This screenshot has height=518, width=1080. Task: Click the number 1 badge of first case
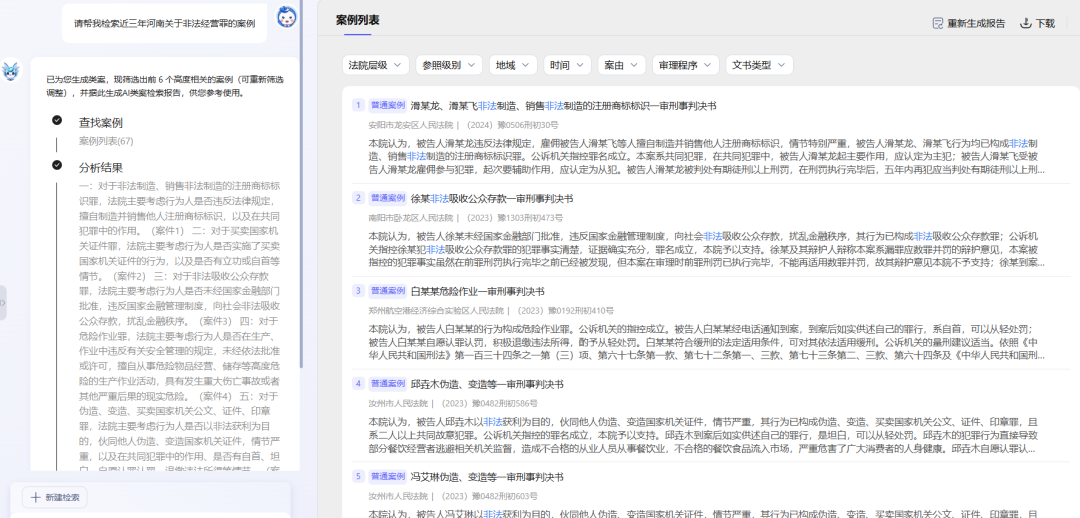[358, 105]
